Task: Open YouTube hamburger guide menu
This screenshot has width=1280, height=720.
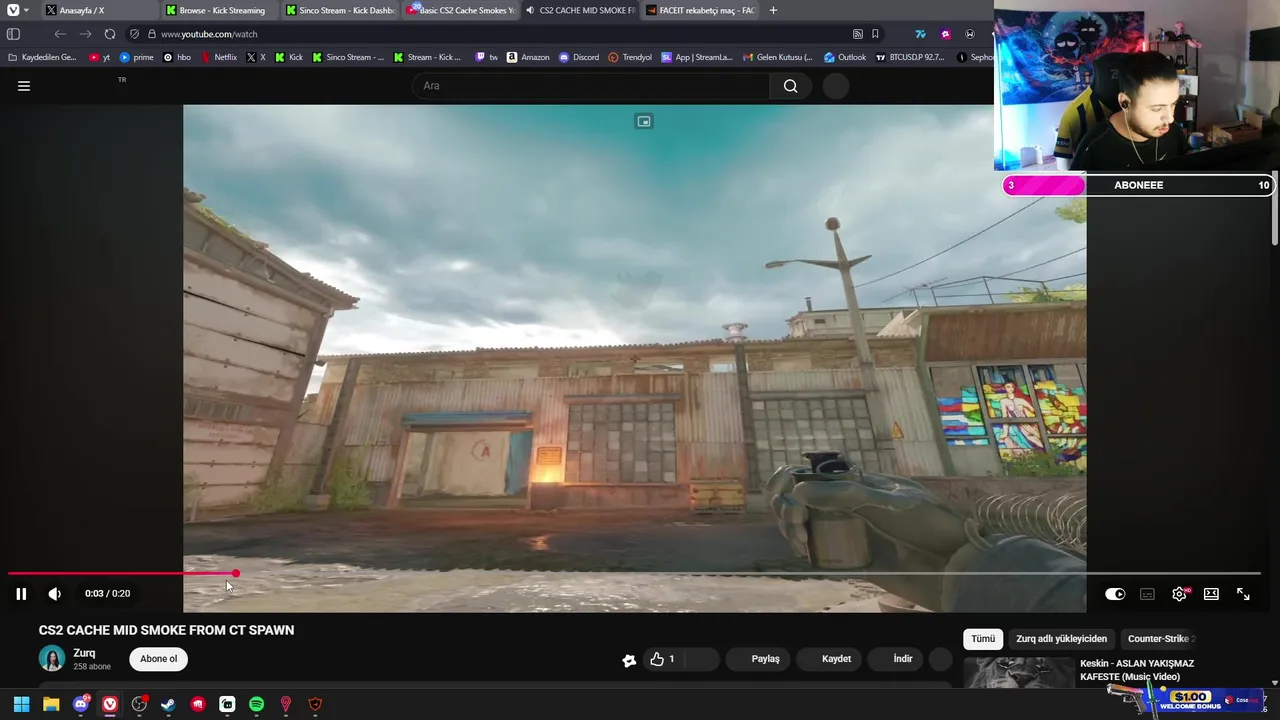Action: tap(24, 86)
